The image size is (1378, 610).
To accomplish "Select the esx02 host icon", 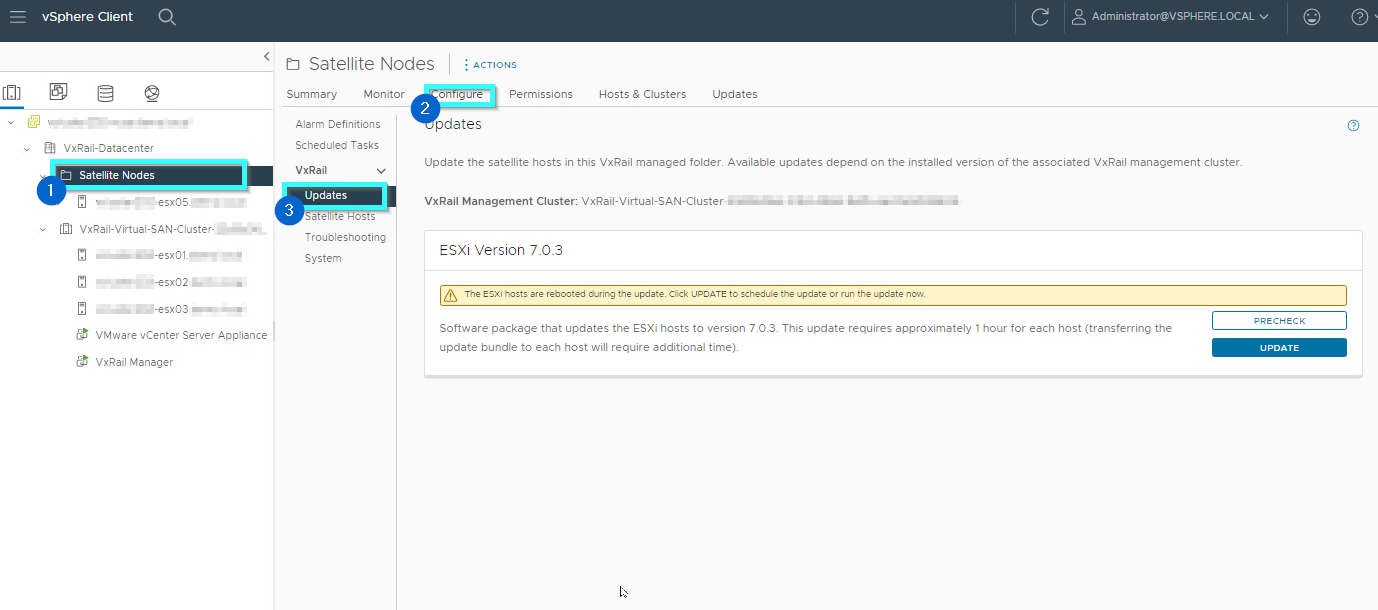I will coord(83,282).
